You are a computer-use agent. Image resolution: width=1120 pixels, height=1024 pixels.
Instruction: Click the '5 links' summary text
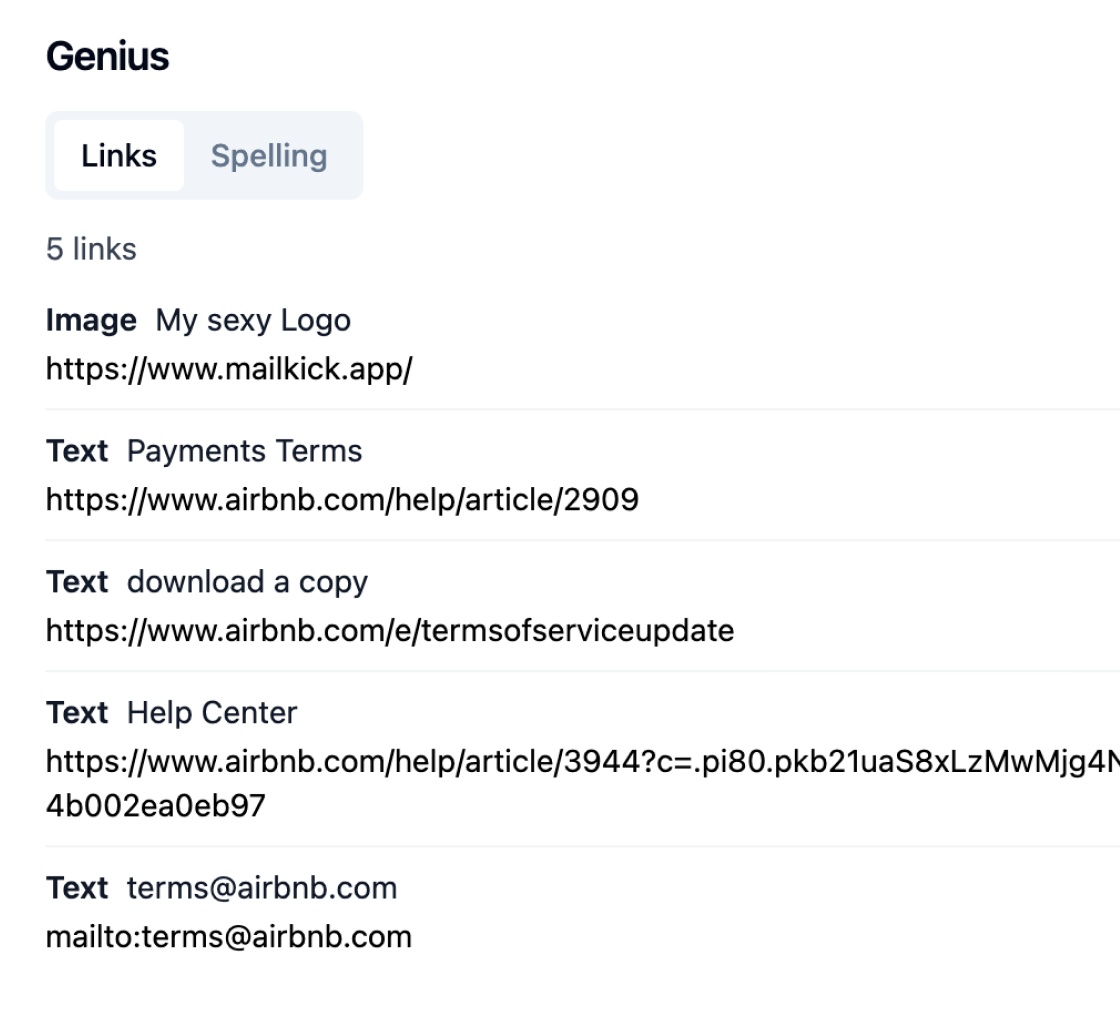tap(90, 249)
